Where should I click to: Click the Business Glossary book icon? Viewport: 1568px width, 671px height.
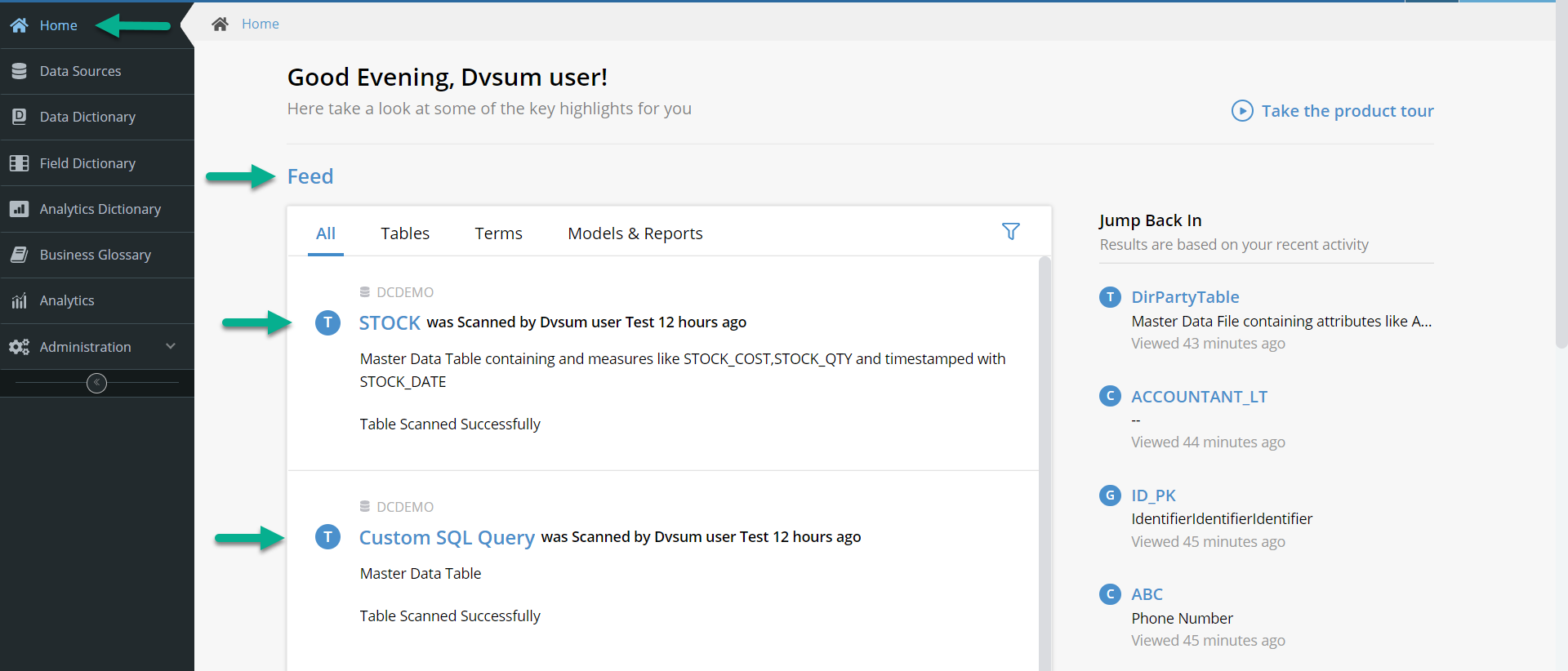[x=20, y=255]
